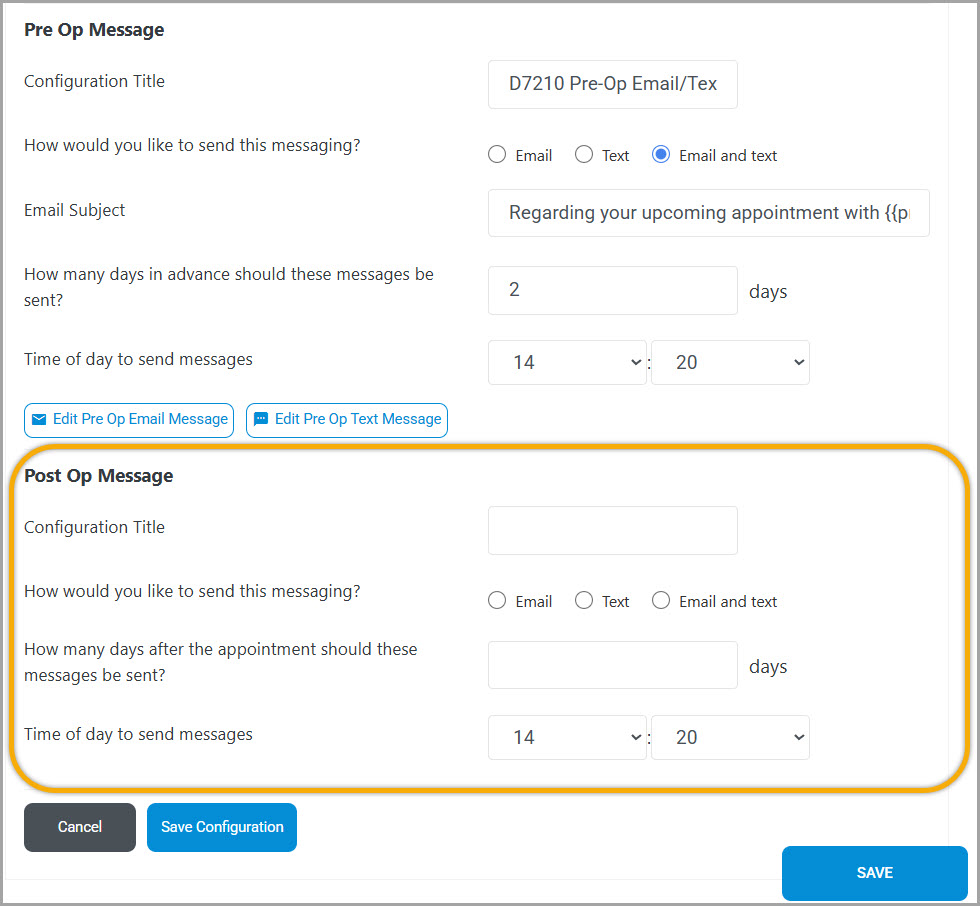
Task: Click the Cancel button
Action: 79,827
